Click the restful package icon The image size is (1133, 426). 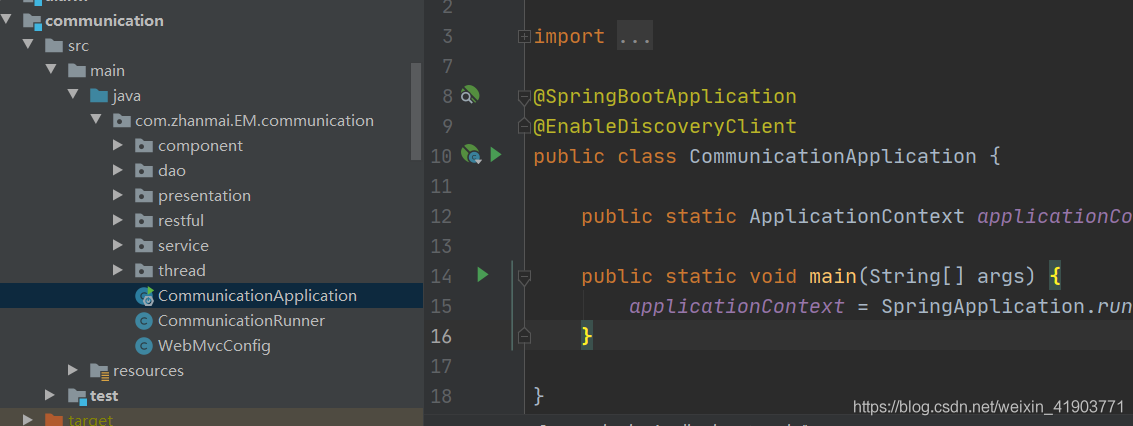(145, 220)
